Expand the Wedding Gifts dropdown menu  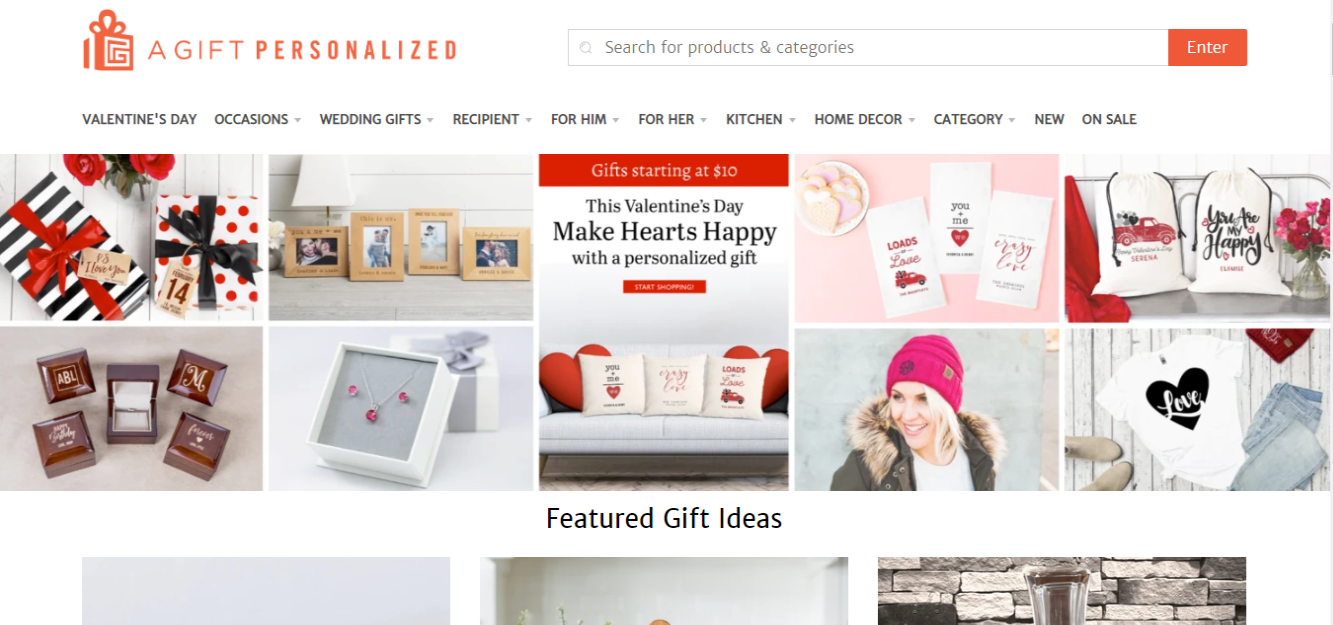377,119
